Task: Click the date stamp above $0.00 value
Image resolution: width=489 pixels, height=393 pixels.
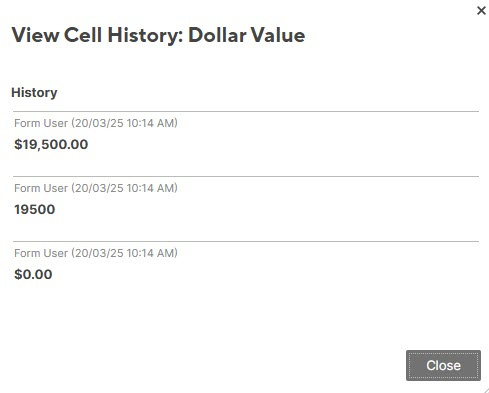Action: click(124, 253)
